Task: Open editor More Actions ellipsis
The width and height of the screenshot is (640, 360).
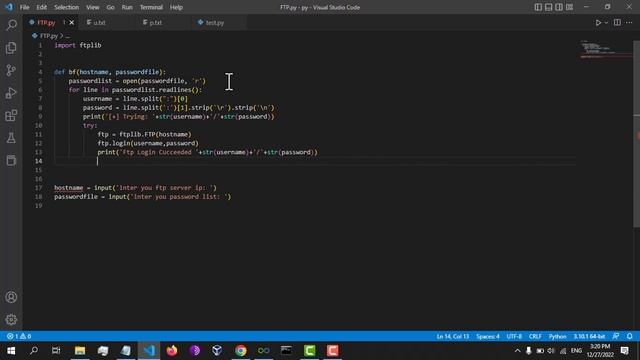Action: click(629, 23)
